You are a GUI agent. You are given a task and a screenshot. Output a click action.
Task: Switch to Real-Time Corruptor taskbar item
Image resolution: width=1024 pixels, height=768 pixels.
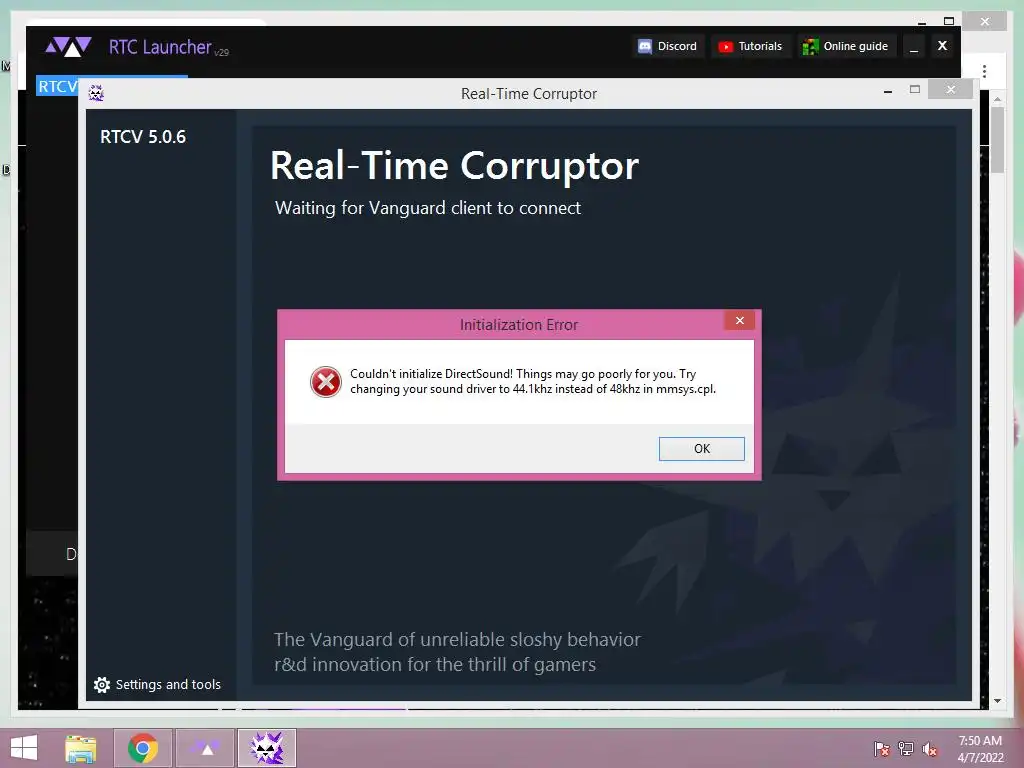(x=266, y=748)
